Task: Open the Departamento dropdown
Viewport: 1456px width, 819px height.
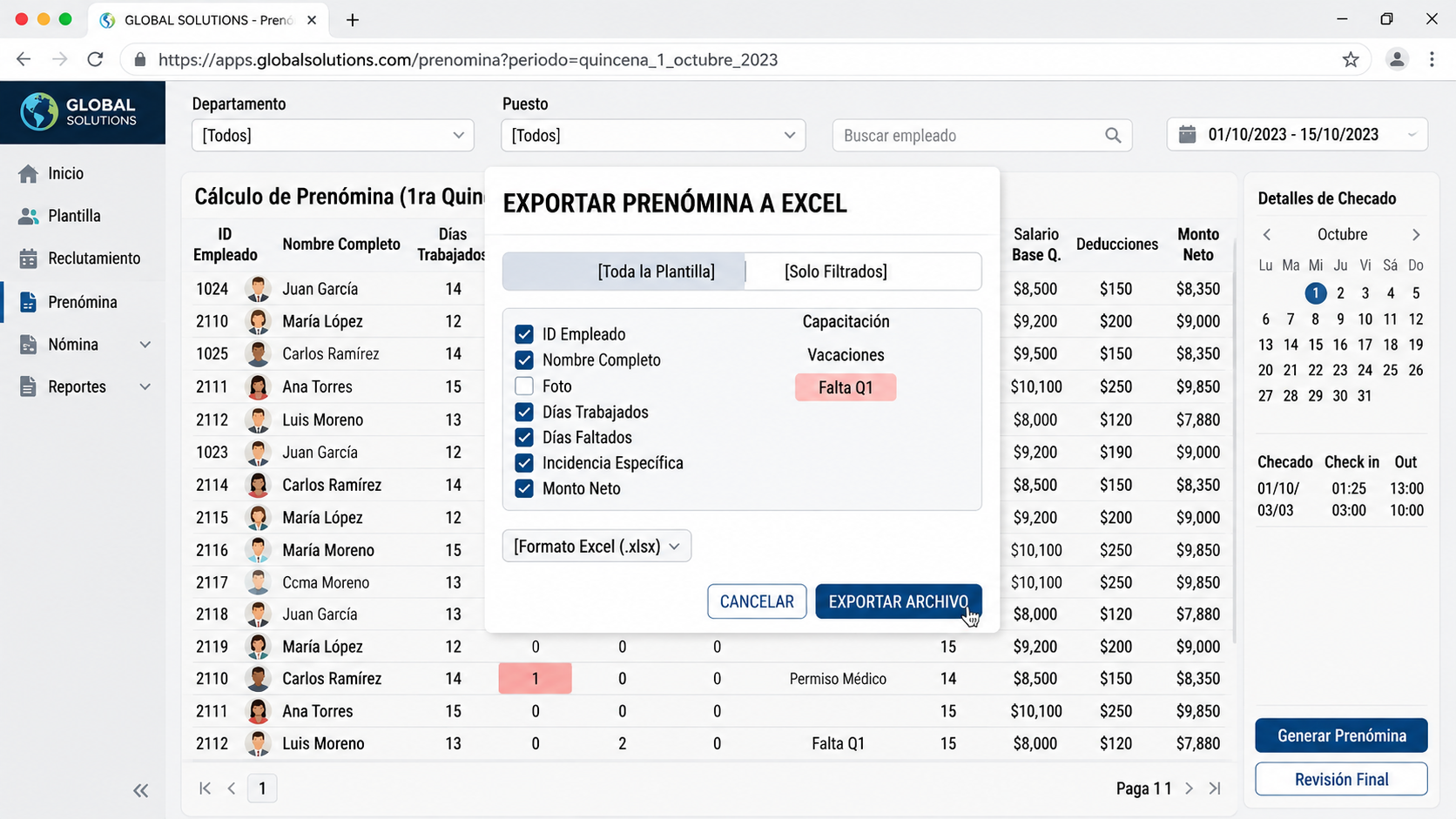Action: click(333, 136)
